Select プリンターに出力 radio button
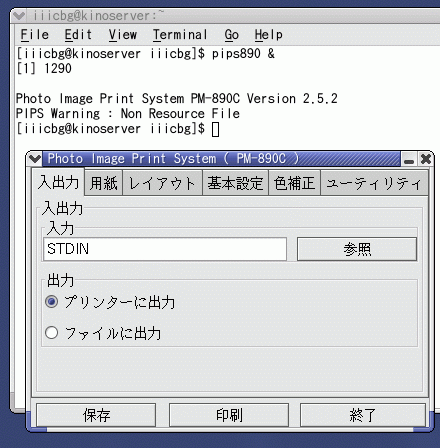Image resolution: width=440 pixels, height=448 pixels. click(x=110, y=302)
